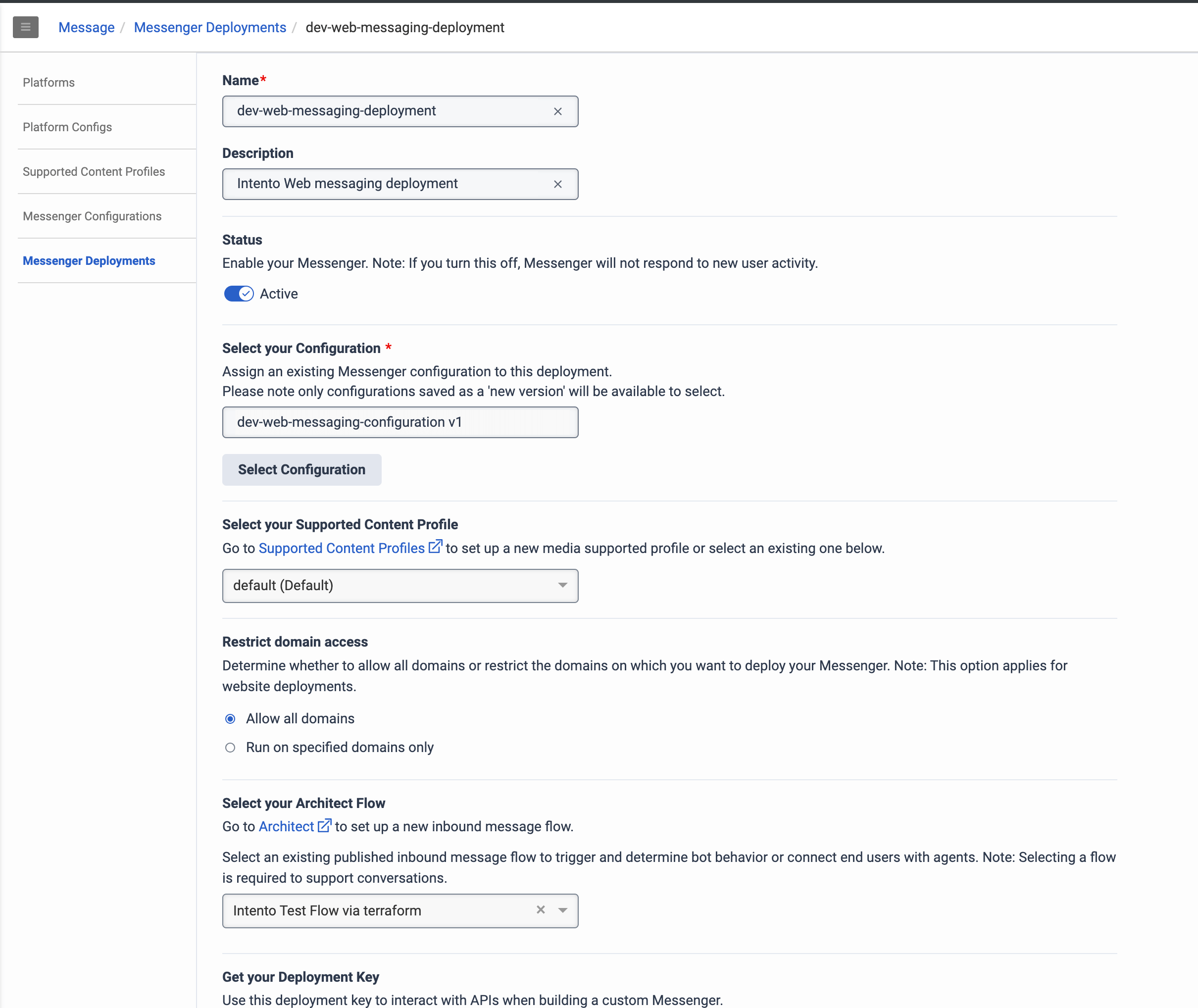Clear the Description field with its X icon
This screenshot has height=1008, width=1198.
[x=557, y=184]
